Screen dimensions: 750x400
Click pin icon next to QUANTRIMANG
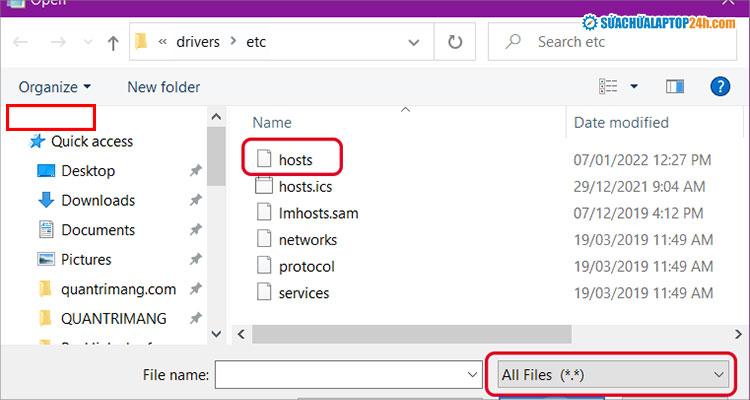pos(195,318)
